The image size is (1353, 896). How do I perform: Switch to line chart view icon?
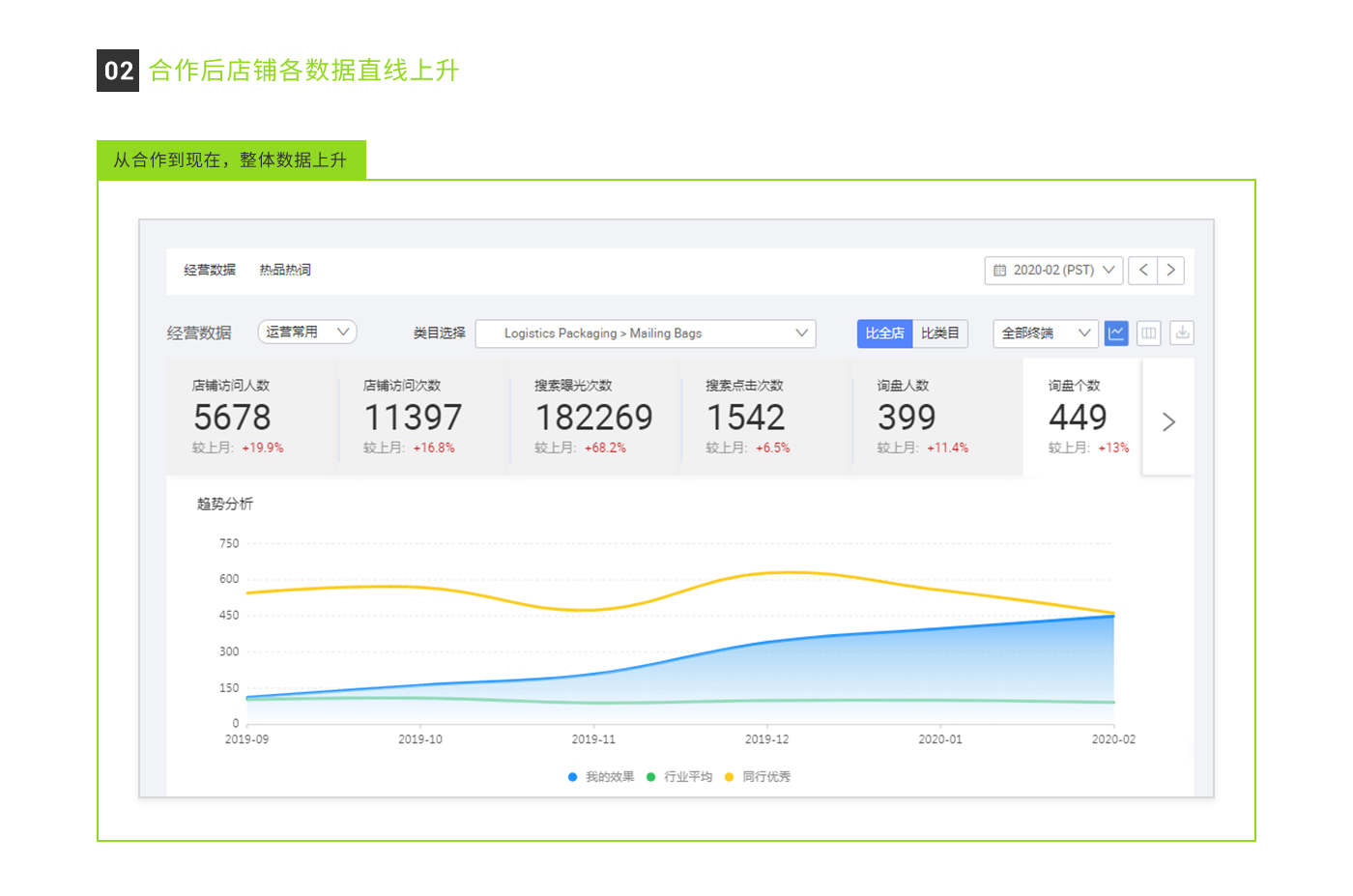coord(1116,333)
